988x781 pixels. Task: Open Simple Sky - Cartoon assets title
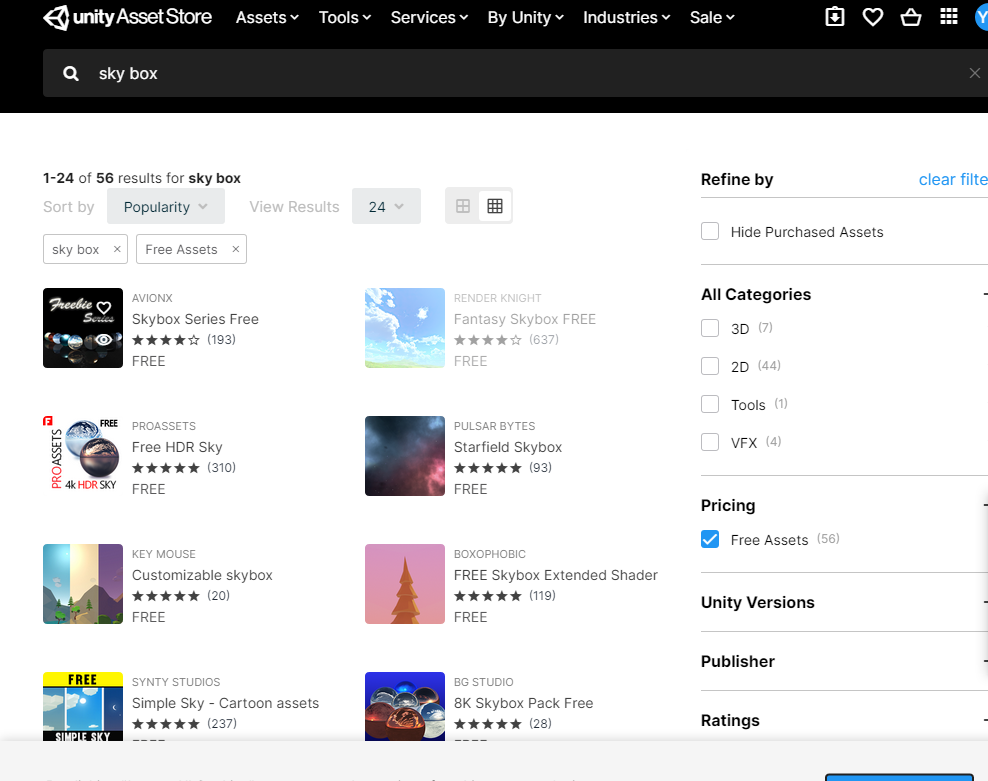(226, 703)
